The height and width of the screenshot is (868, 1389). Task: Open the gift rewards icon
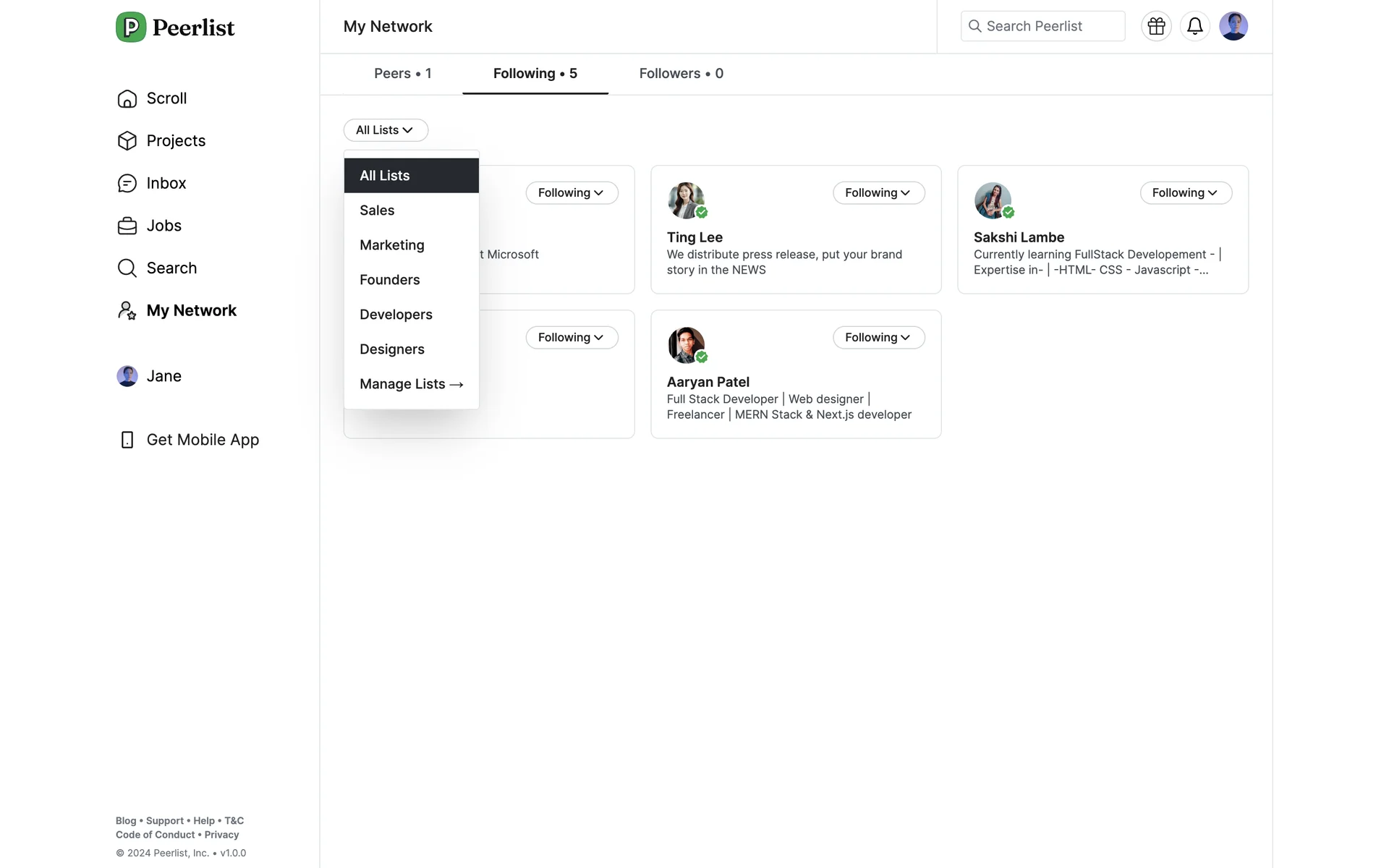pyautogui.click(x=1156, y=26)
